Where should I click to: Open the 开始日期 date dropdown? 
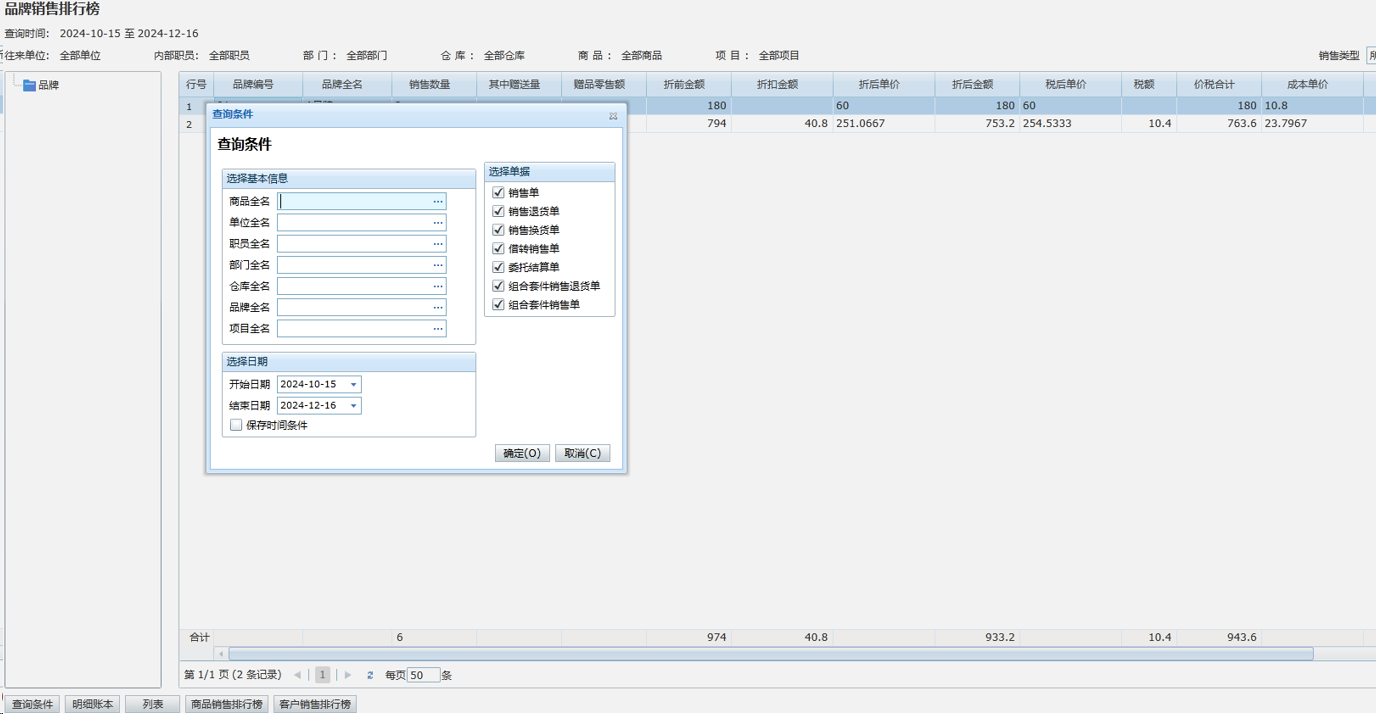(x=353, y=385)
